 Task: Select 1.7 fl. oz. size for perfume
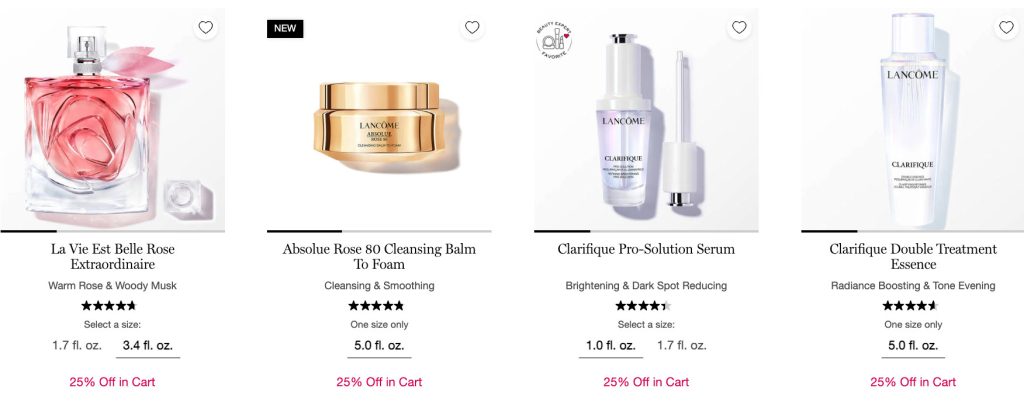[x=77, y=346]
